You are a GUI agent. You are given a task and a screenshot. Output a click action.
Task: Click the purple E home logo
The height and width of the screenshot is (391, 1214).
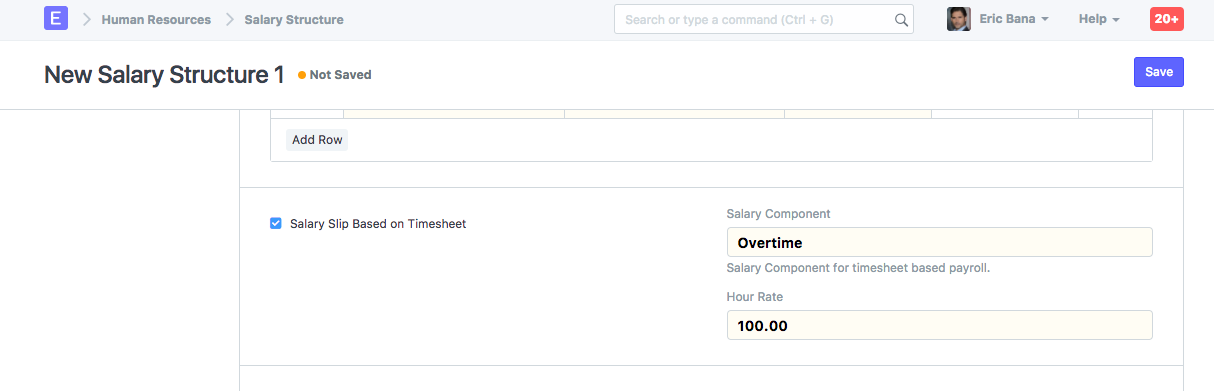click(x=56, y=19)
